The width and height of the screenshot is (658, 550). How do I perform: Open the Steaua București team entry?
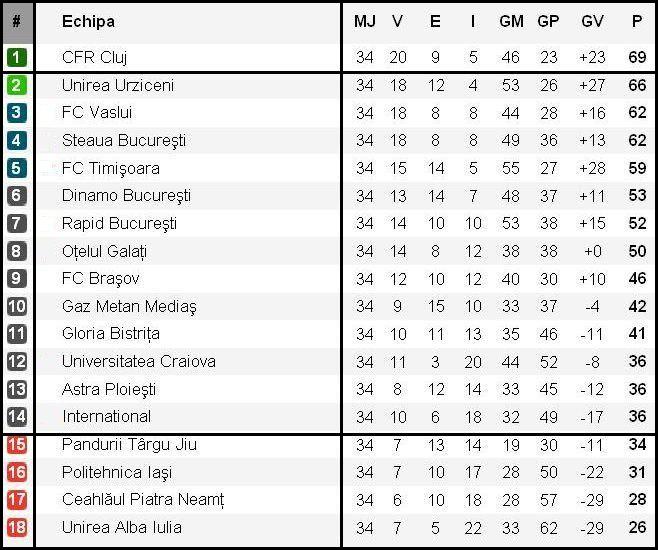[124, 140]
